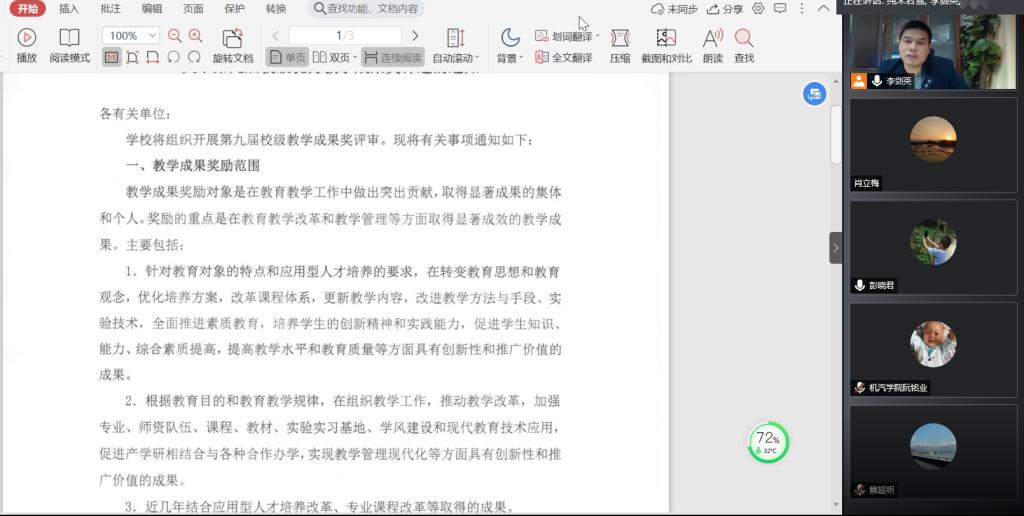
Task: Click the zoom out magnifier icon
Action: 175,35
